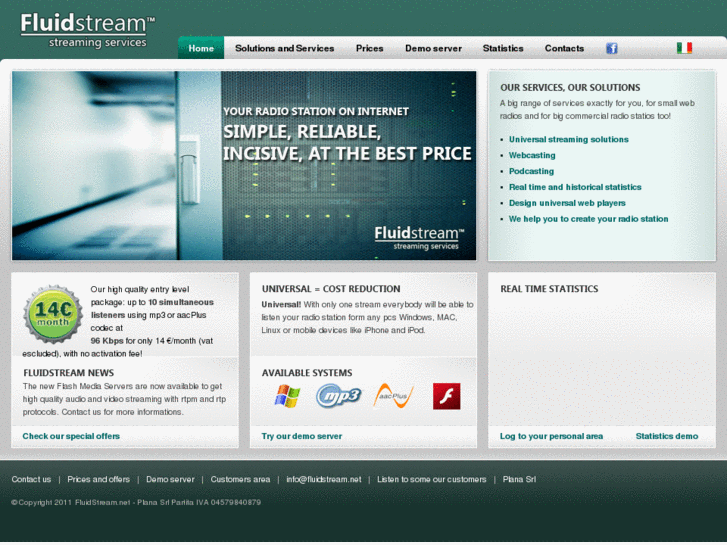Click Log to your personal area
The height and width of the screenshot is (545, 727).
point(551,436)
